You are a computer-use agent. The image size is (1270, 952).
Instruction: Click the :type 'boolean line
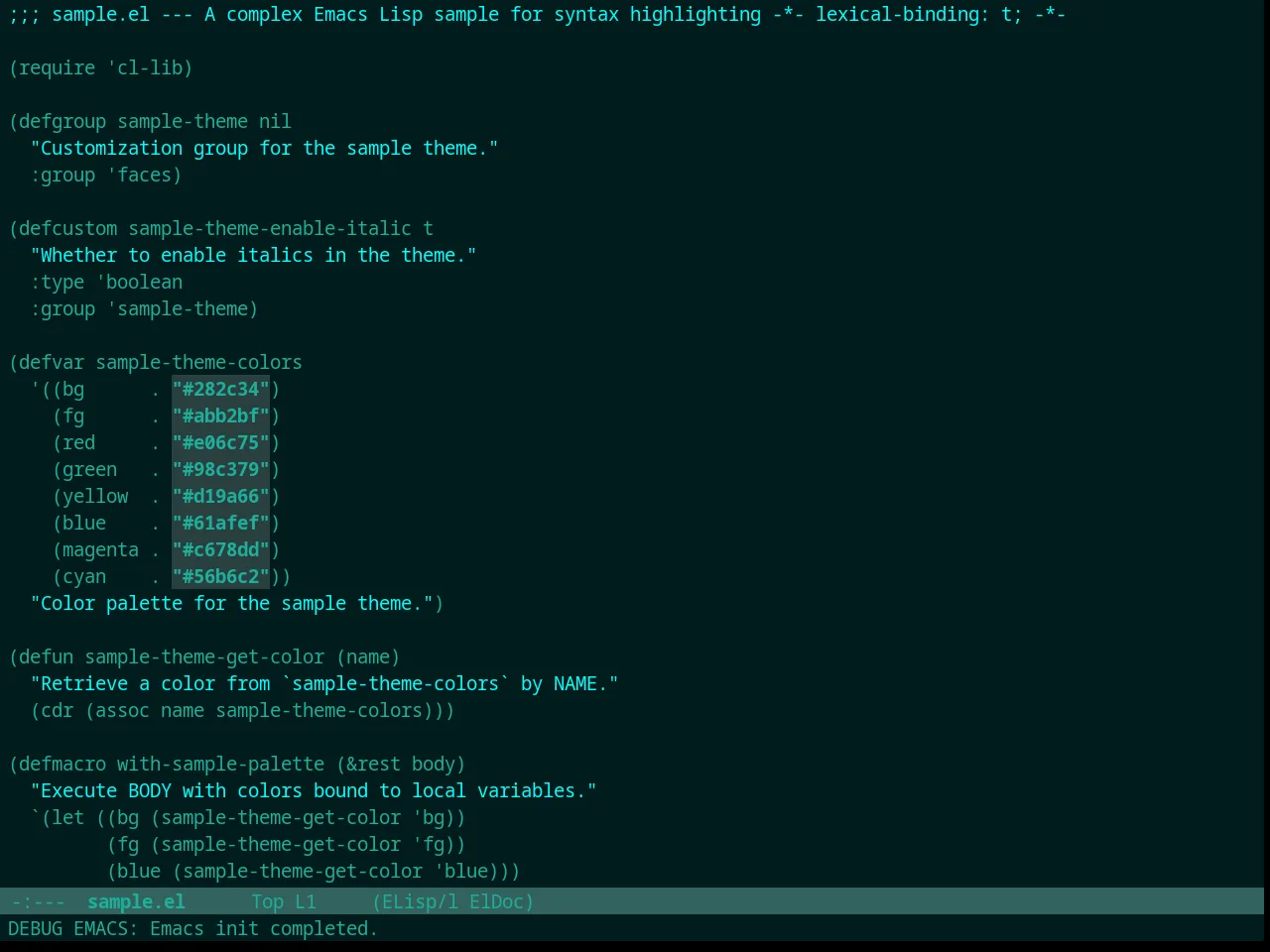[x=106, y=282]
